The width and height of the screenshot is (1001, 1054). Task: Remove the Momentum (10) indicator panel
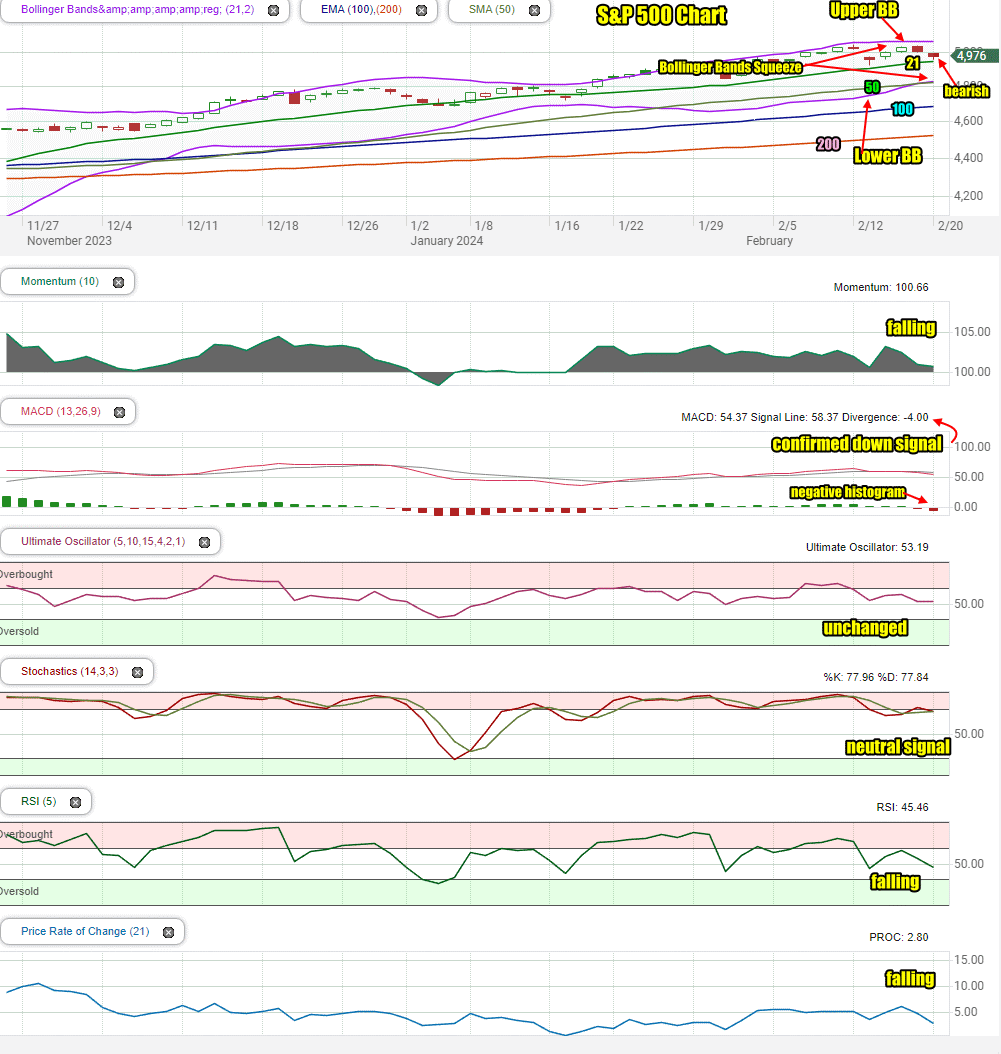click(x=118, y=282)
